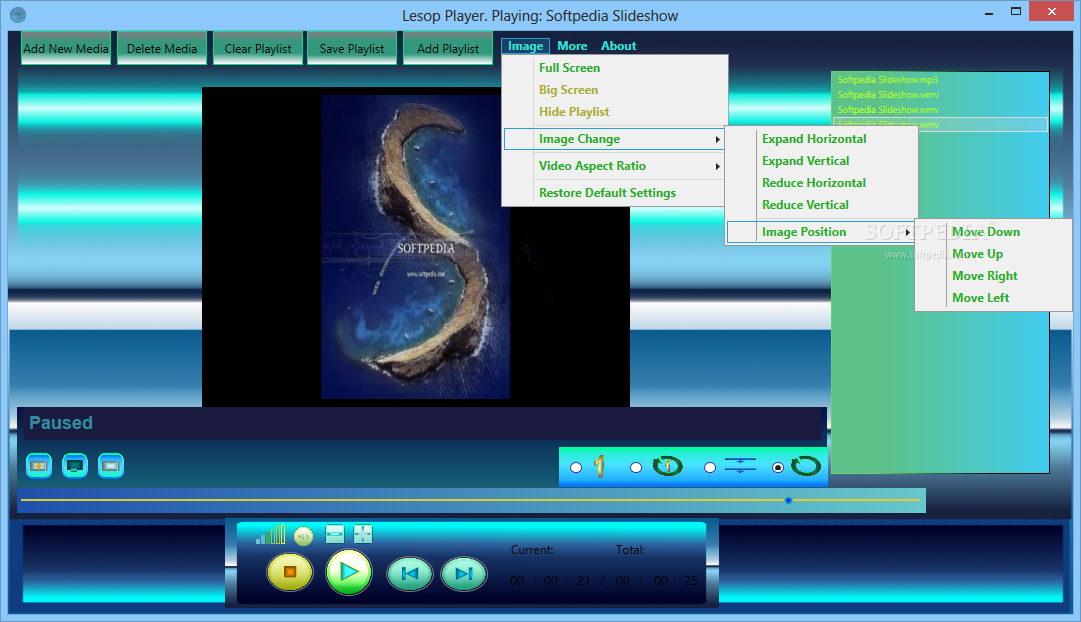Maximize the Lesop Player window
The width and height of the screenshot is (1081, 622).
click(1016, 12)
